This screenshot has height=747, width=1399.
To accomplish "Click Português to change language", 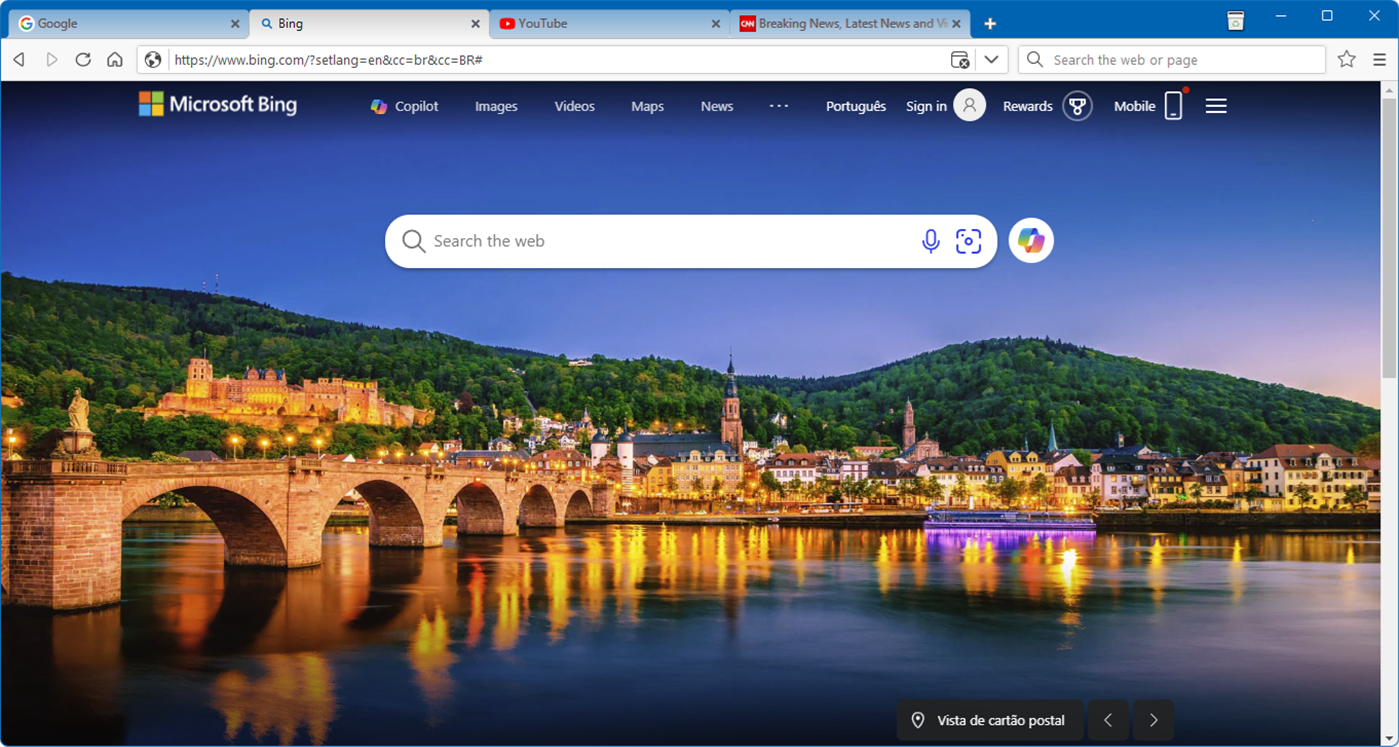I will point(855,105).
